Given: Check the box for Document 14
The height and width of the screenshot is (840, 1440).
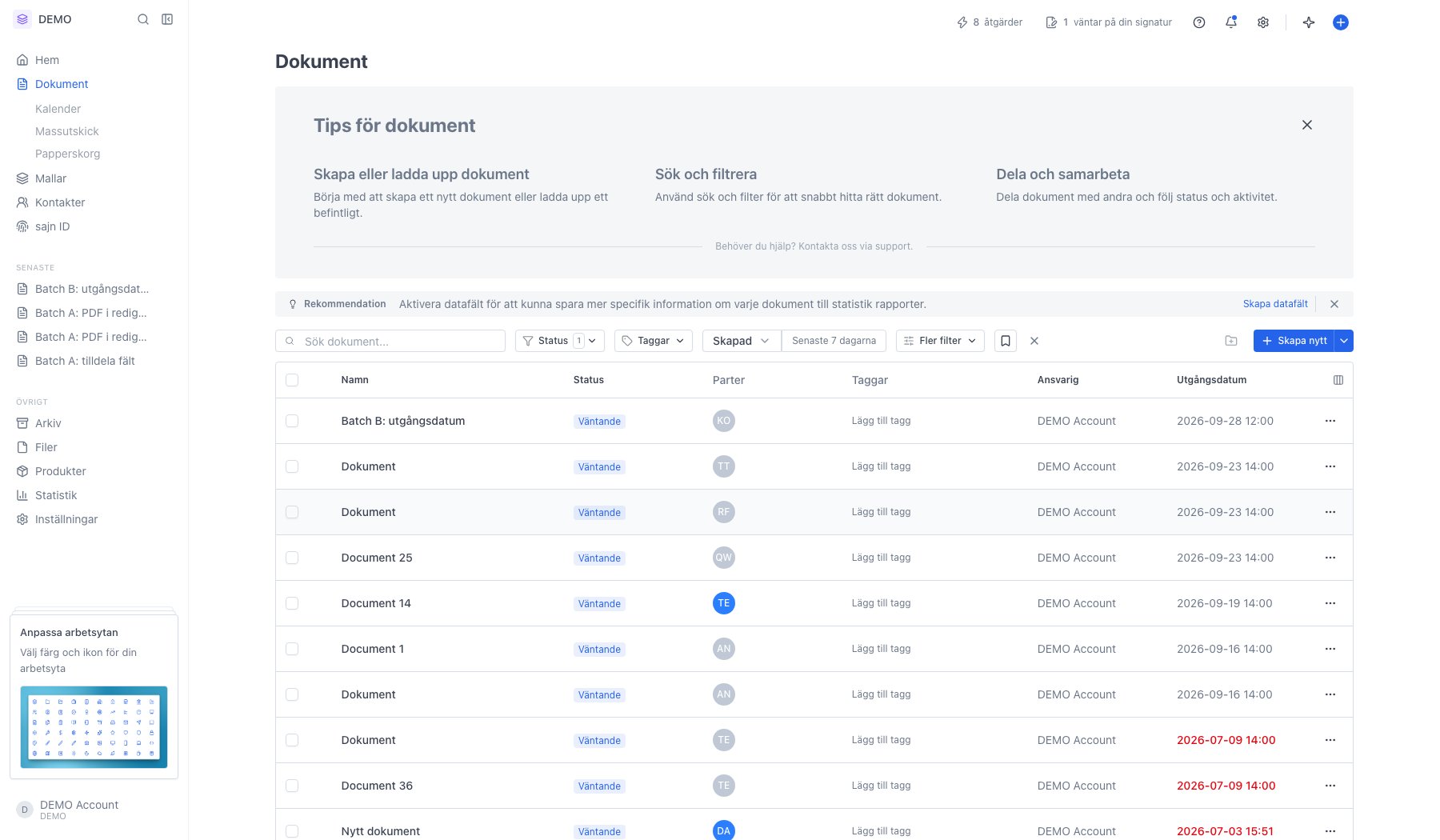Looking at the screenshot, I should (x=292, y=603).
